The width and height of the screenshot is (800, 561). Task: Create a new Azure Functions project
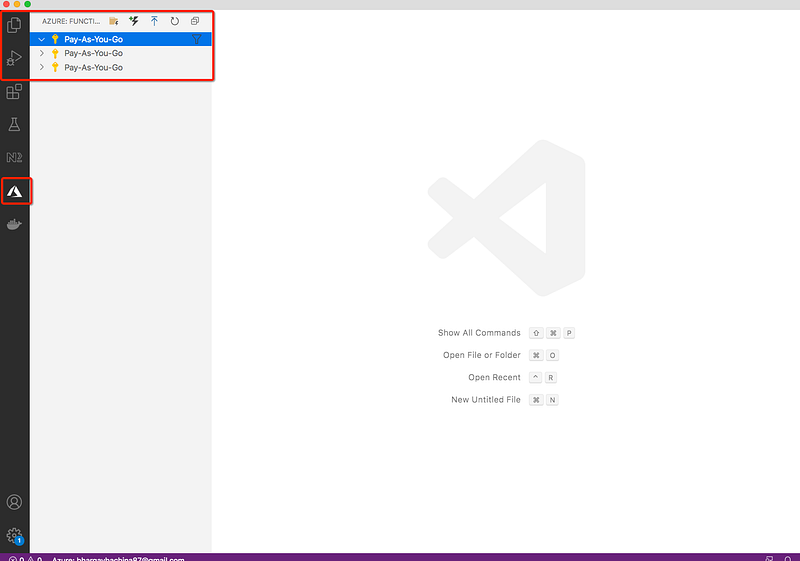114,21
